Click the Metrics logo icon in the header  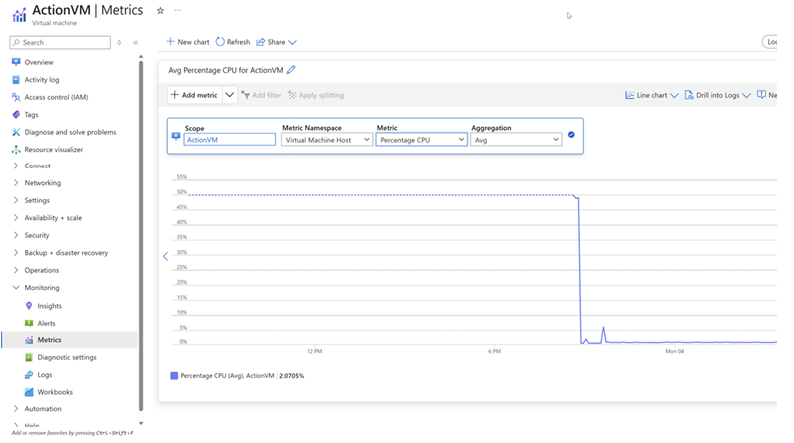(19, 15)
